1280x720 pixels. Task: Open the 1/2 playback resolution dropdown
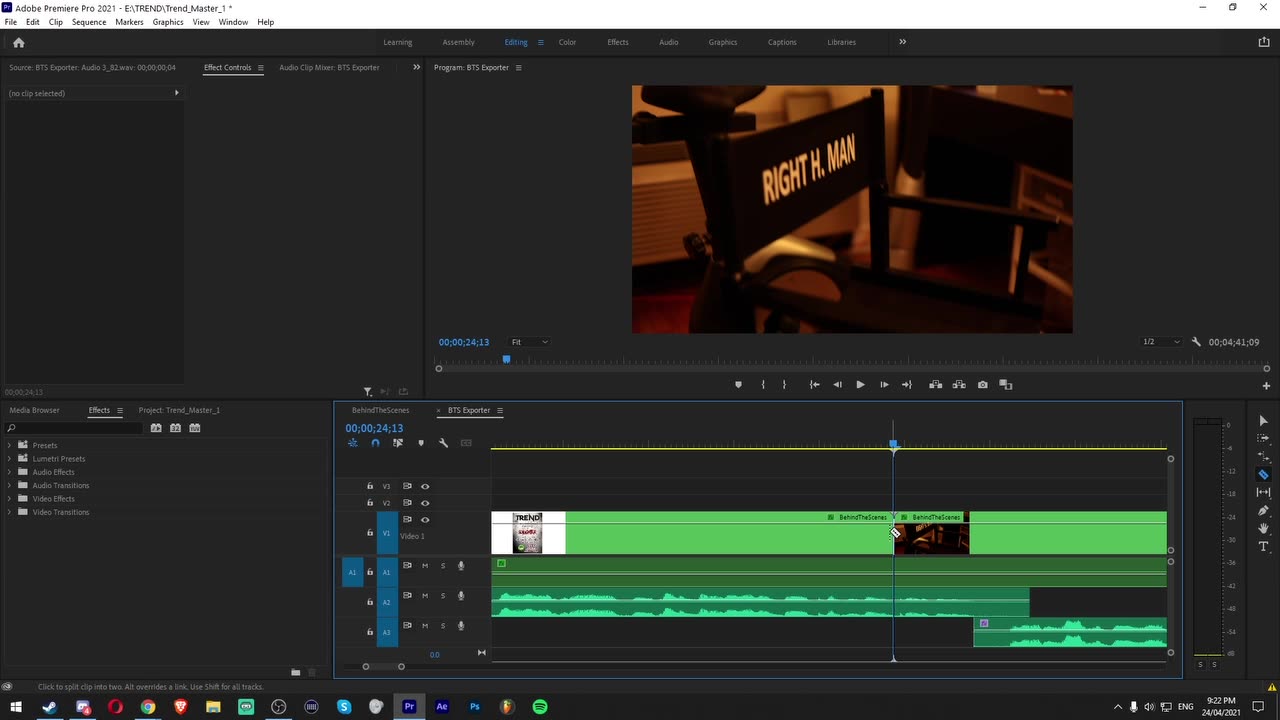pos(1161,342)
